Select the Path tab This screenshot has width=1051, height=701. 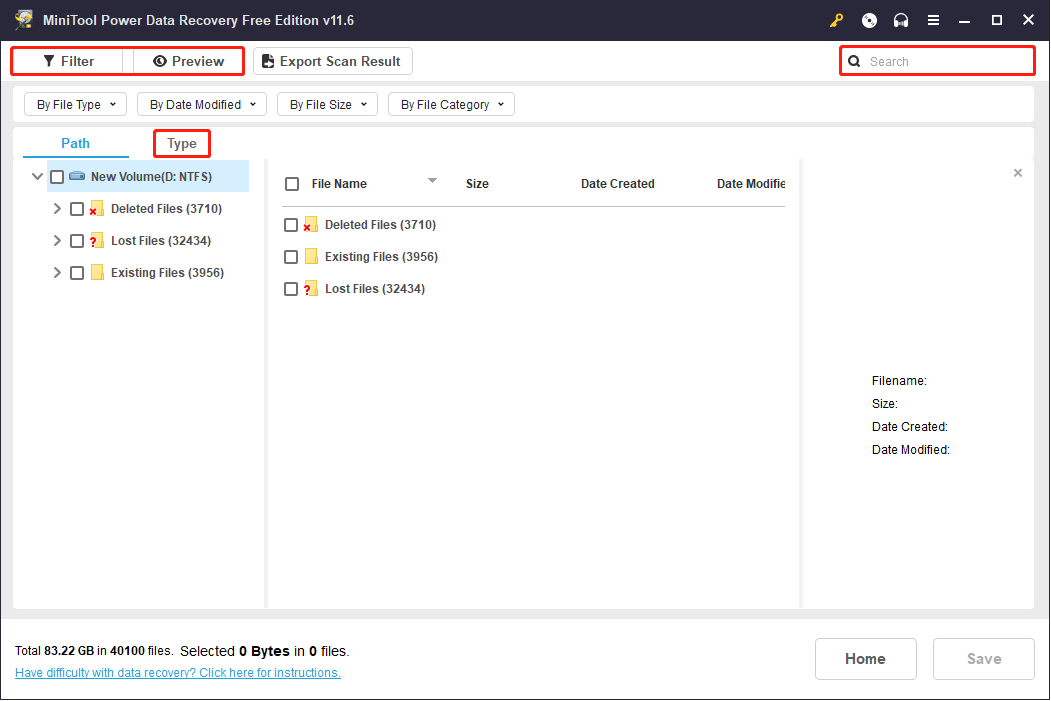pyautogui.click(x=75, y=143)
